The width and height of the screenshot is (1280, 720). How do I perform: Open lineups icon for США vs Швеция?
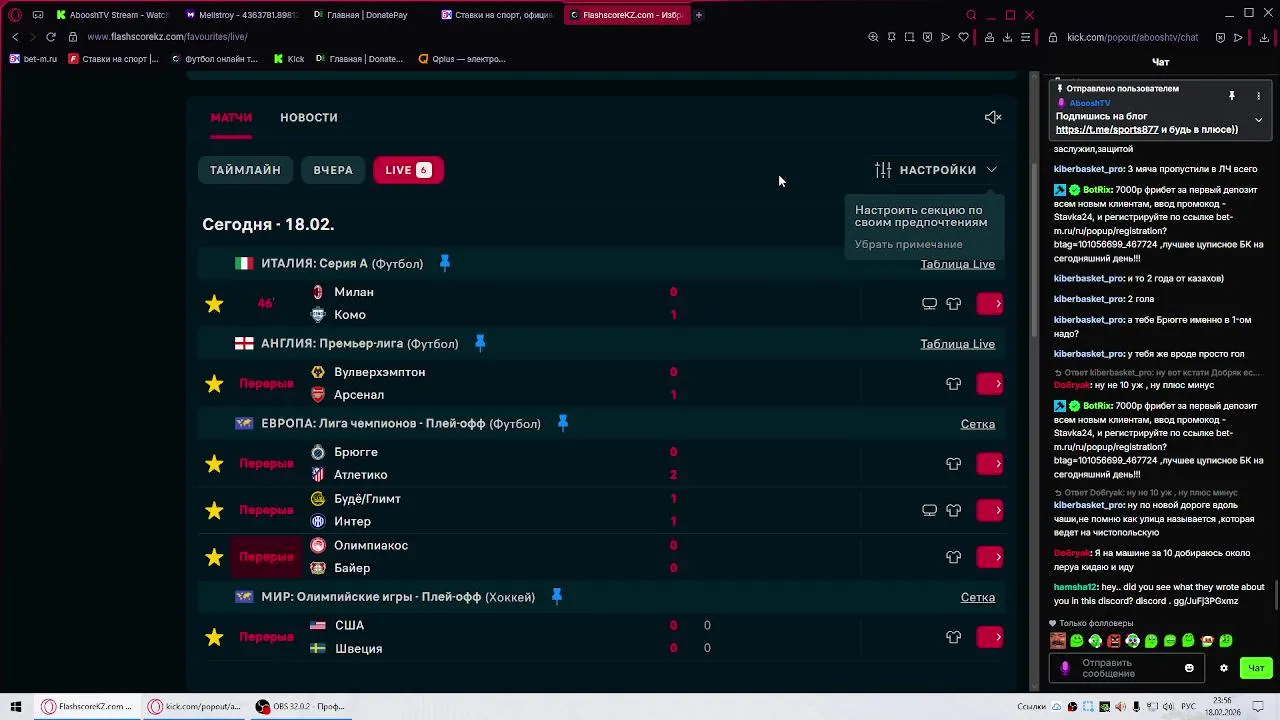953,637
